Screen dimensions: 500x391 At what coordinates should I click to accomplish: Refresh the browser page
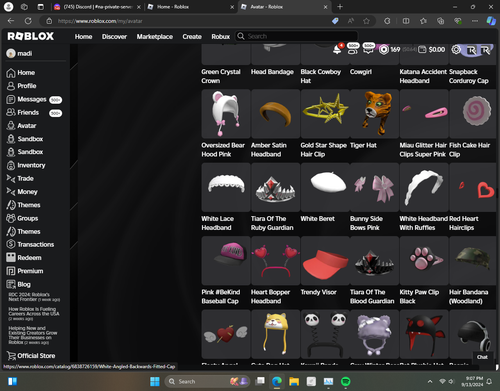coord(28,21)
